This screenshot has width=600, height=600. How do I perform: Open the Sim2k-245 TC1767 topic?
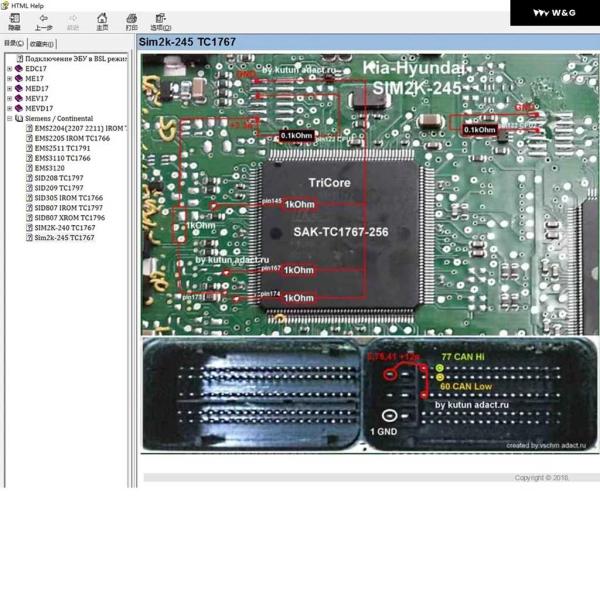click(64, 238)
